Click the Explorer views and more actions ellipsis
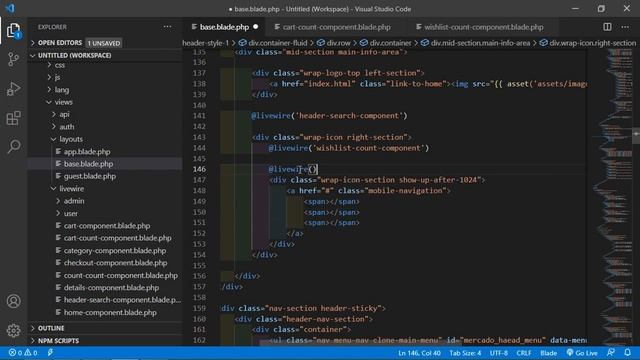This screenshot has height=360, width=640. coord(167,27)
